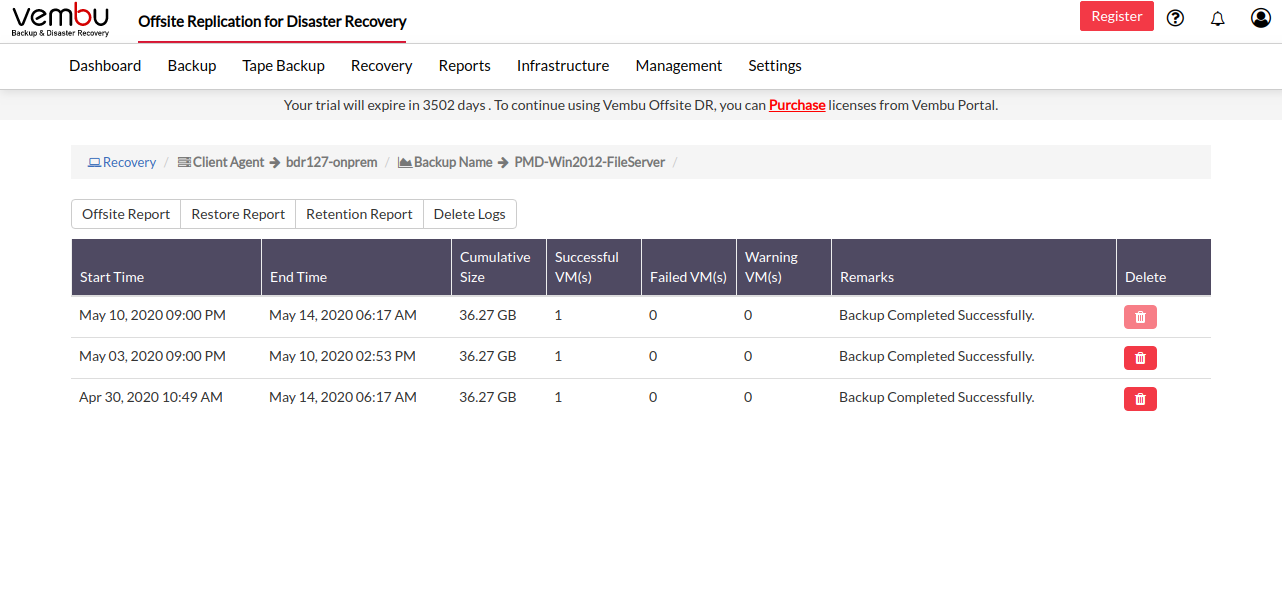The image size is (1282, 610).
Task: Open the Settings menu
Action: [775, 66]
